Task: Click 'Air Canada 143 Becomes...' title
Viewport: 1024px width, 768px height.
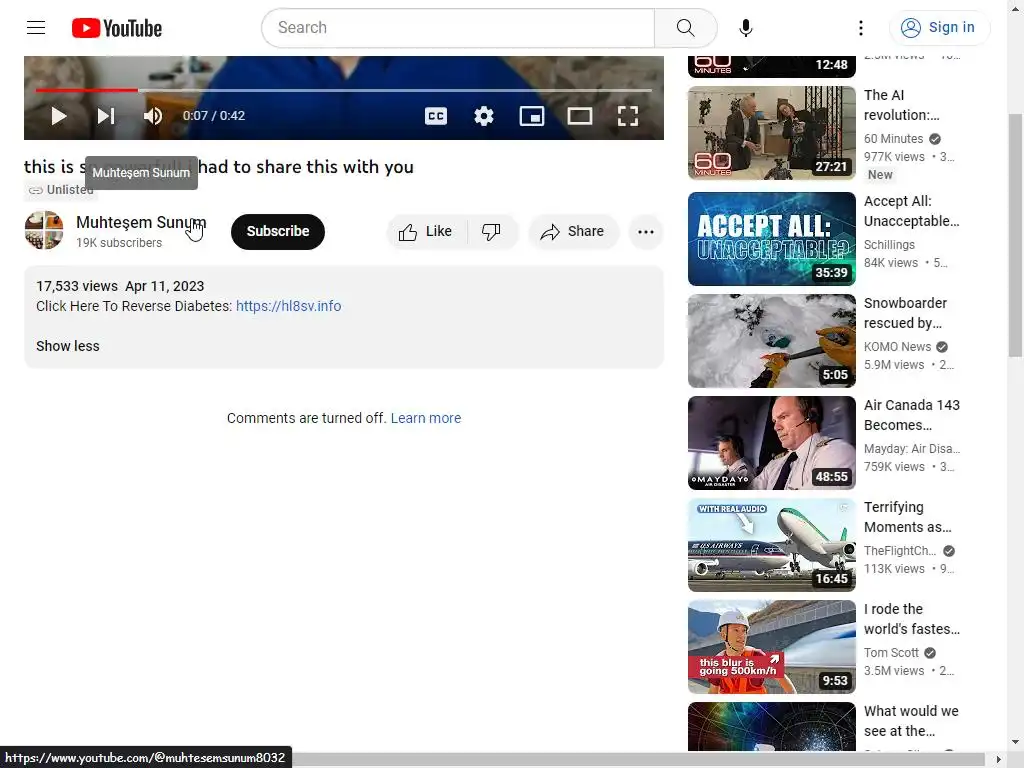Action: 912,415
